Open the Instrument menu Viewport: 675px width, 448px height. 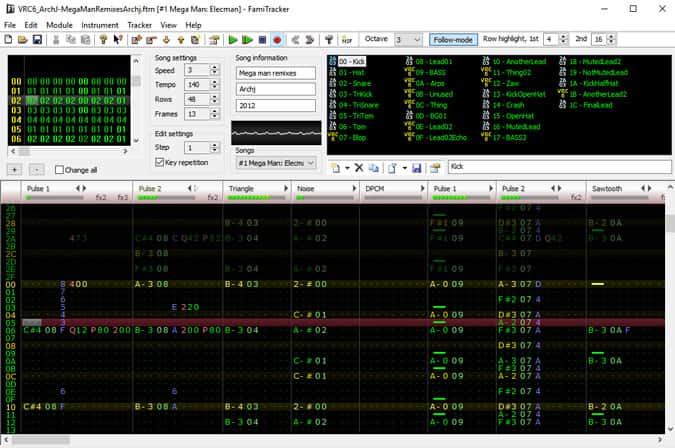pyautogui.click(x=100, y=25)
